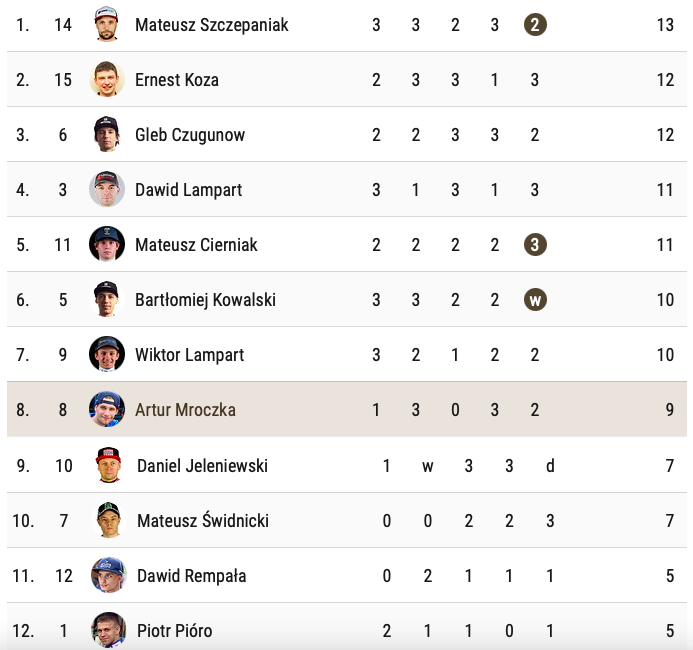Click the circled 2 badge for Szczepaniak
The width and height of the screenshot is (693, 650).
tap(535, 25)
